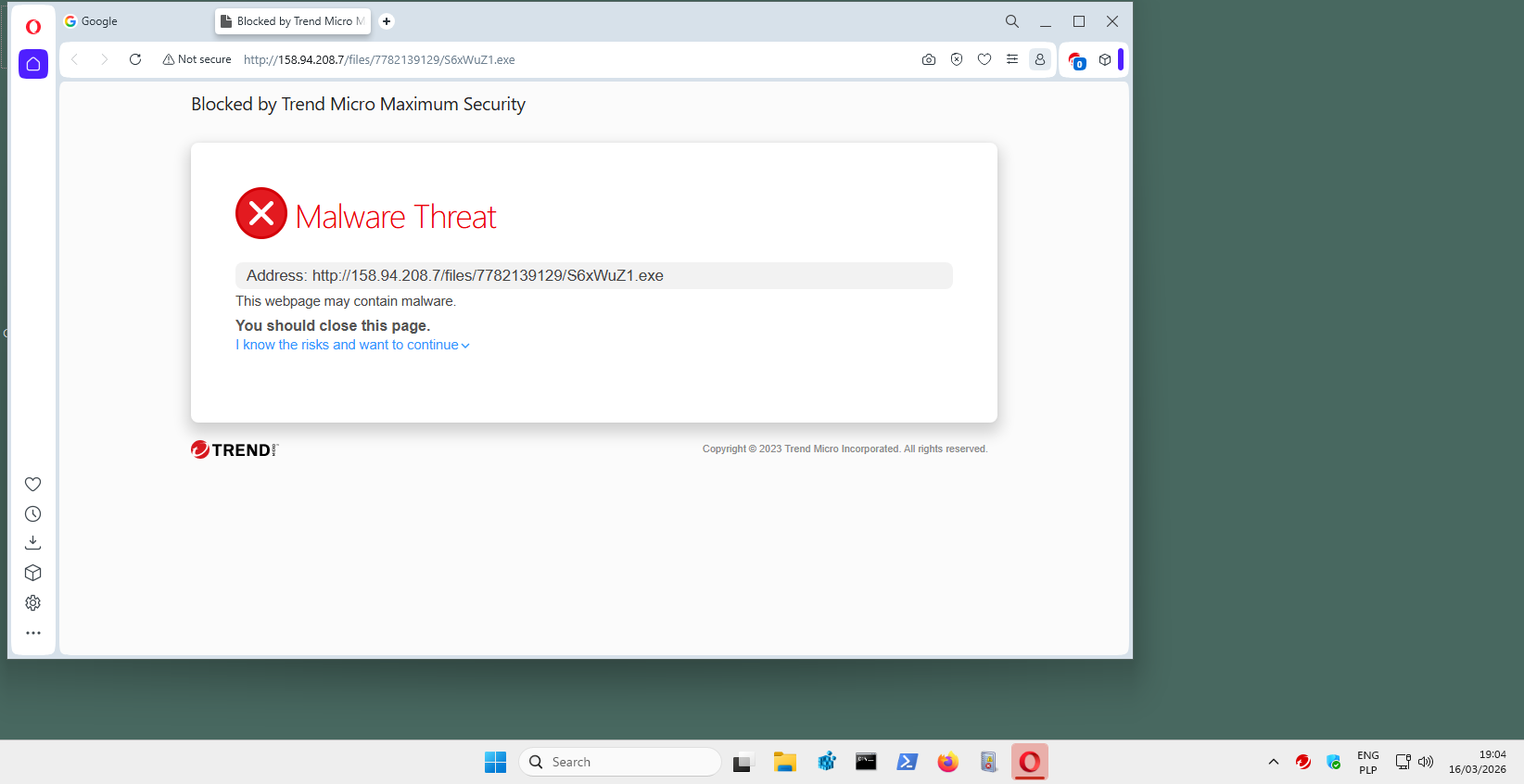This screenshot has height=784, width=1524.
Task: Take a snapshot with camera icon
Action: click(x=929, y=59)
